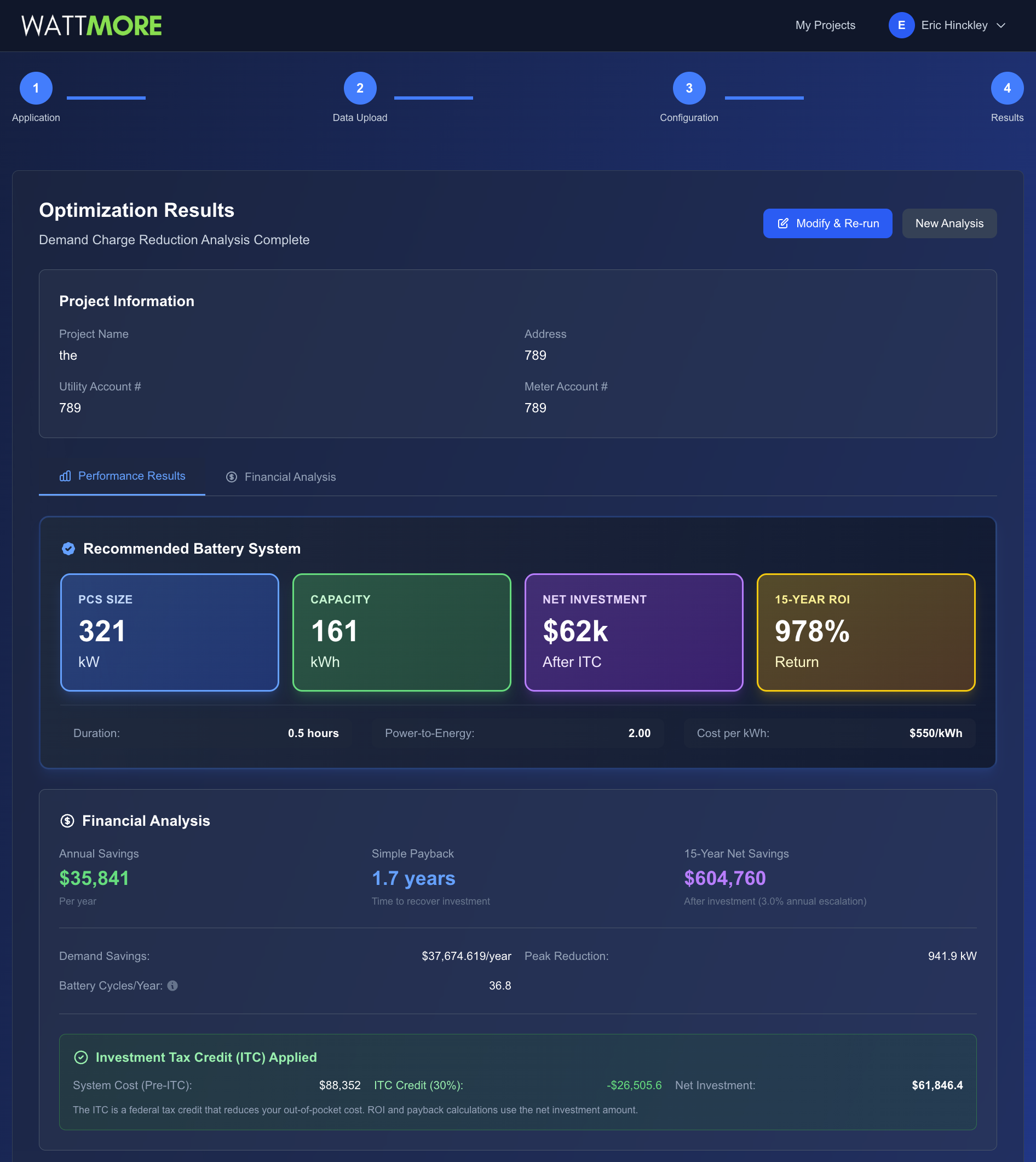Click the 15-Year ROI card
1036x1162 pixels.
865,632
